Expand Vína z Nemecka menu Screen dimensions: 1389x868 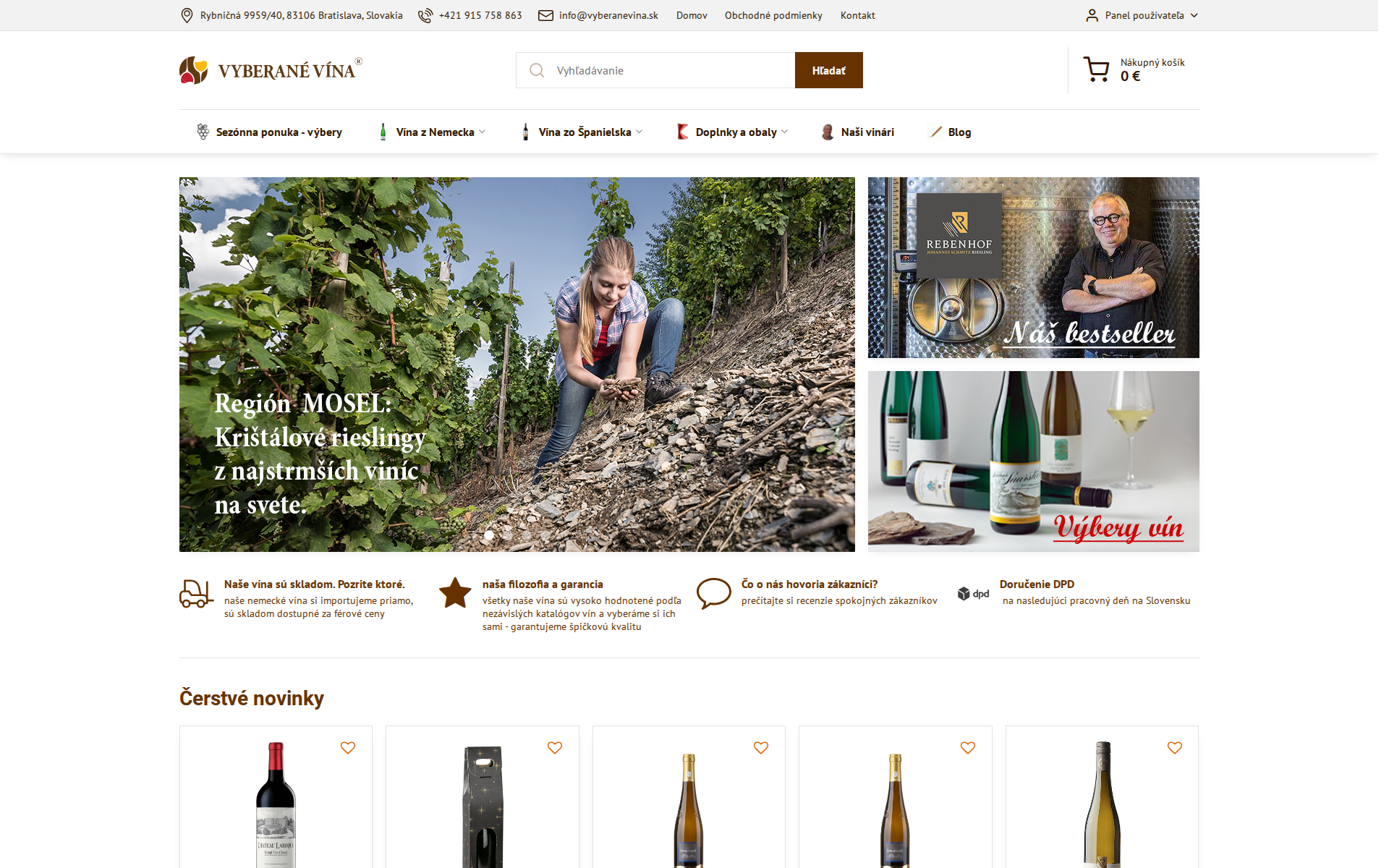click(x=433, y=132)
